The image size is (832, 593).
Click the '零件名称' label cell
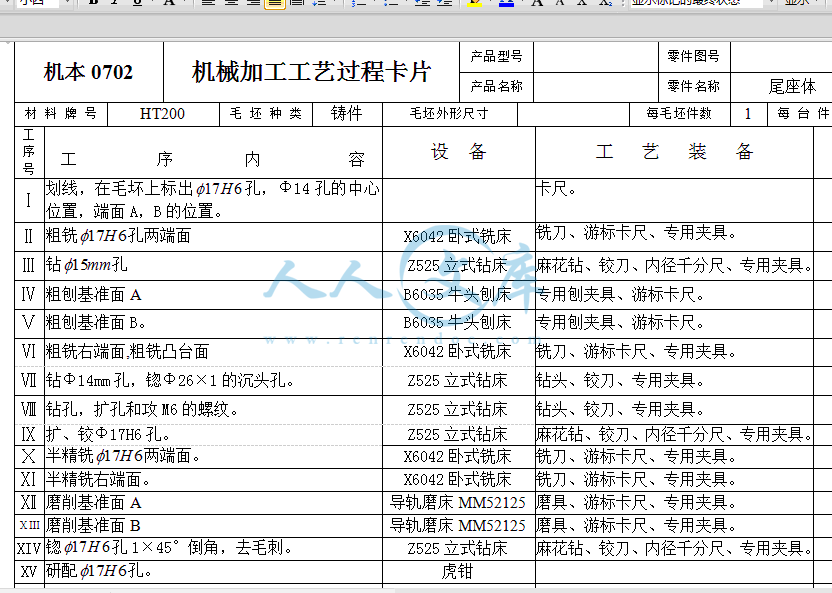(x=694, y=86)
